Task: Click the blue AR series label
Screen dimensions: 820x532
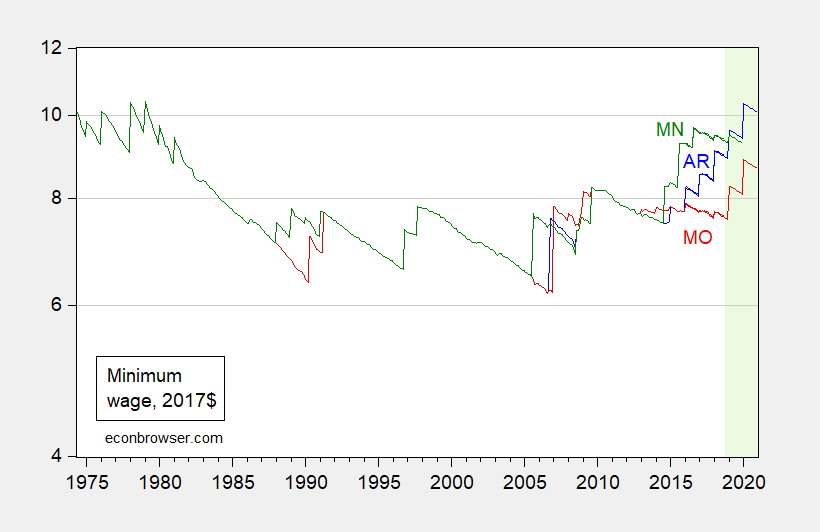Action: [696, 162]
